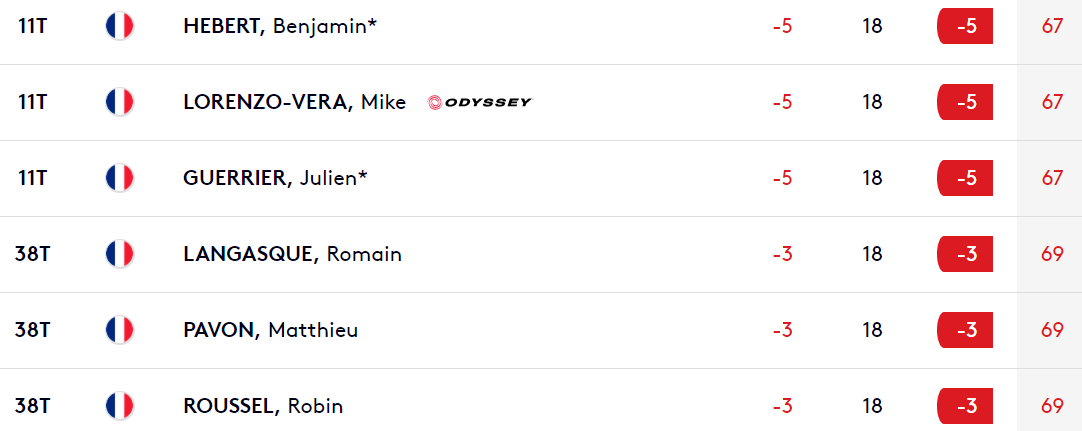Click round score 67 in Guerrier's row
1082x431 pixels.
1052,178
